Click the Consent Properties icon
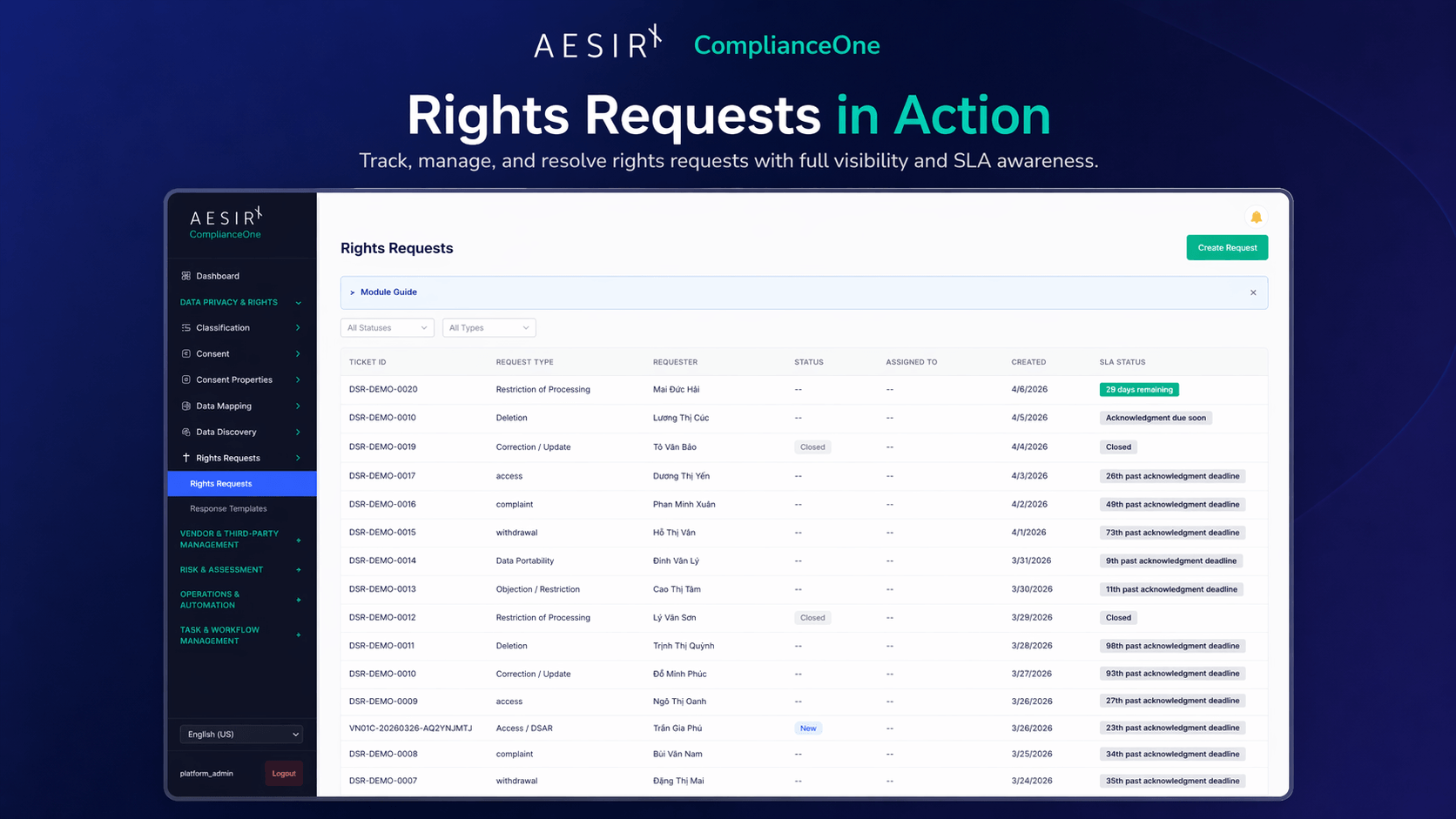1456x819 pixels. tap(185, 379)
